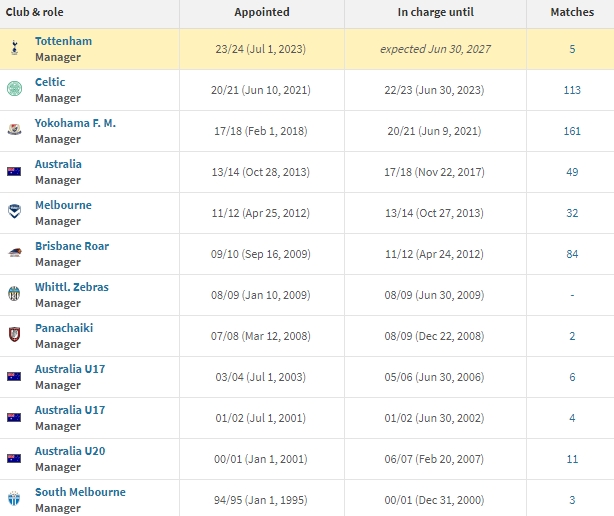Screen dimensions: 614x516
Task: Click South Melbourne's matches count 3
Action: 572,500
